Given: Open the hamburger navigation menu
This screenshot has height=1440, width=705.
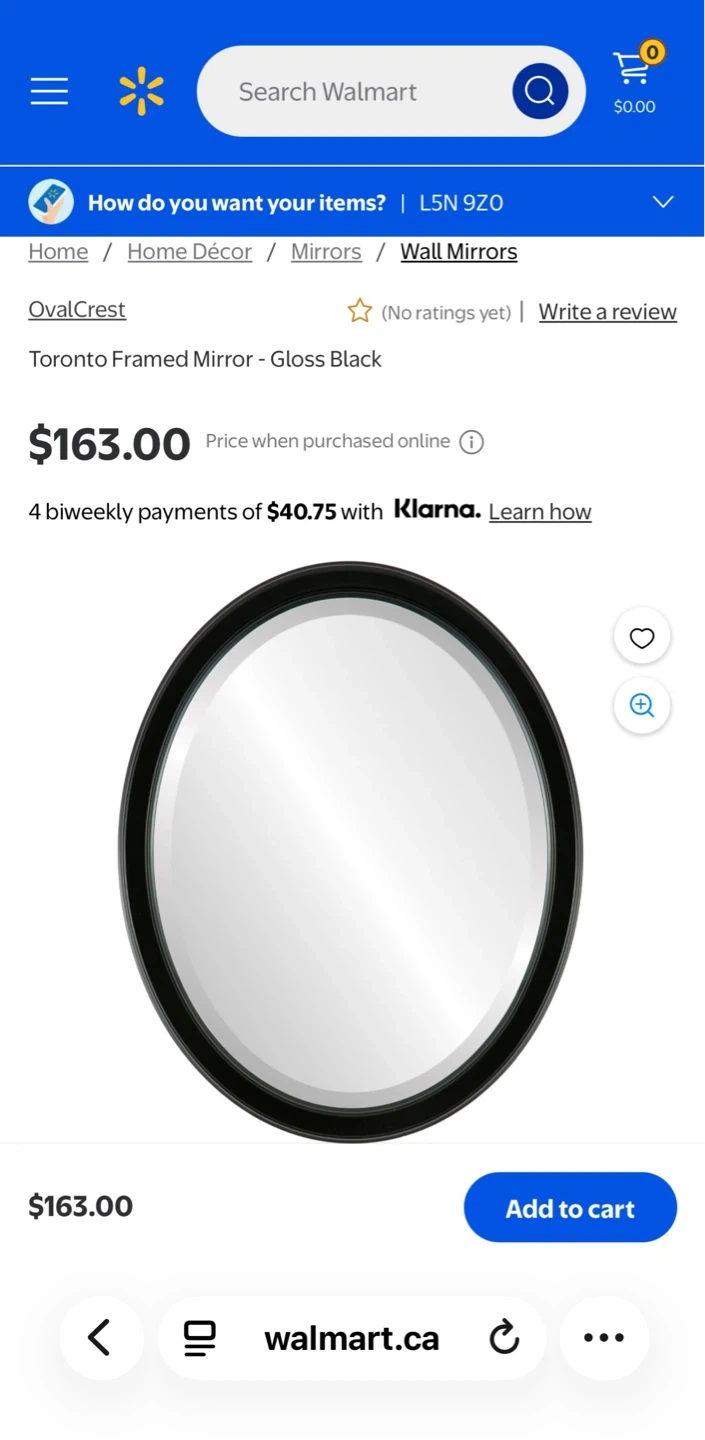Looking at the screenshot, I should 49,91.
